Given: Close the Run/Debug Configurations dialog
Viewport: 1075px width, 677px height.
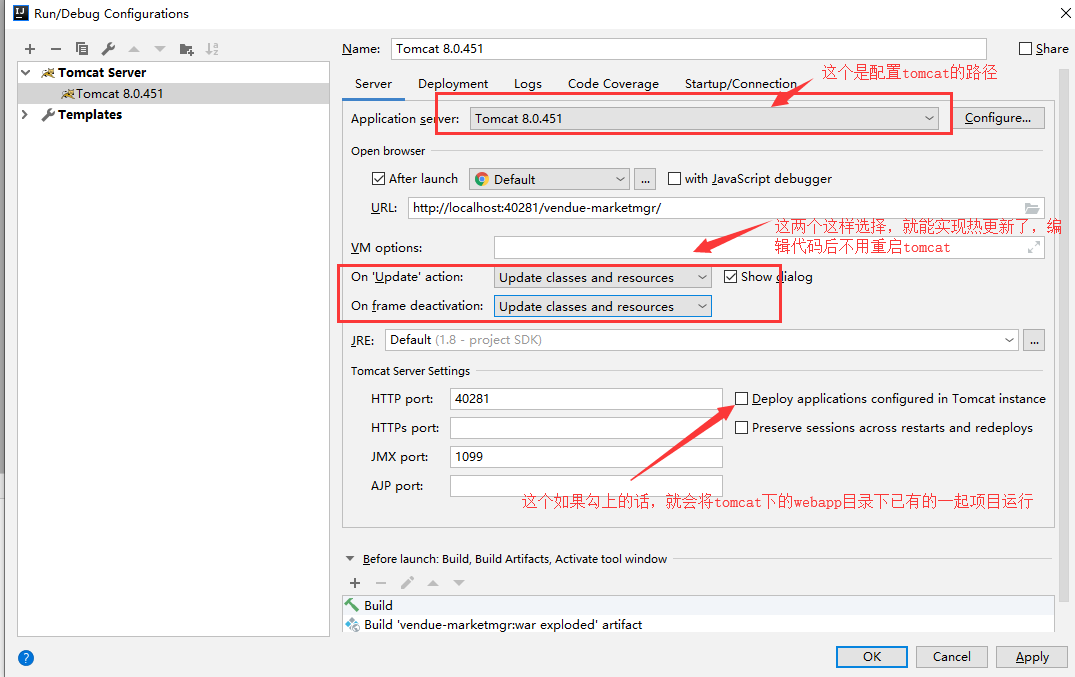Looking at the screenshot, I should point(1064,13).
